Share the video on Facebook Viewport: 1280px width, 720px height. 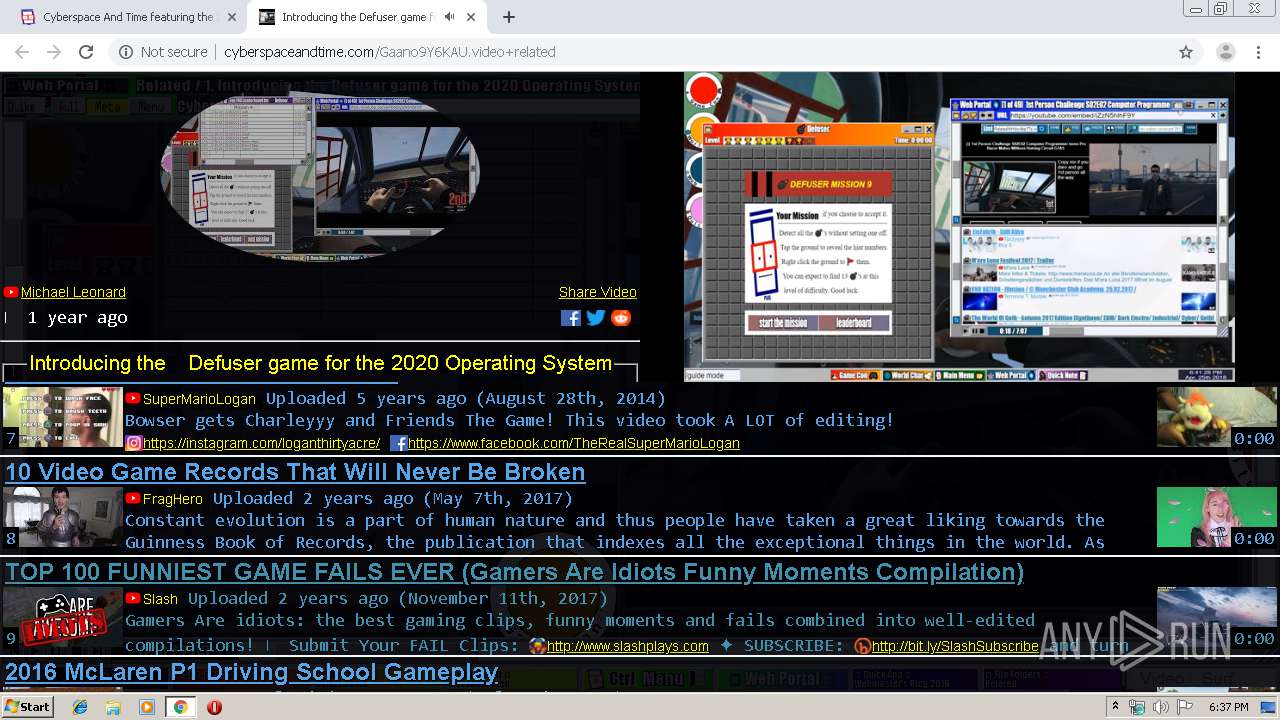point(570,318)
